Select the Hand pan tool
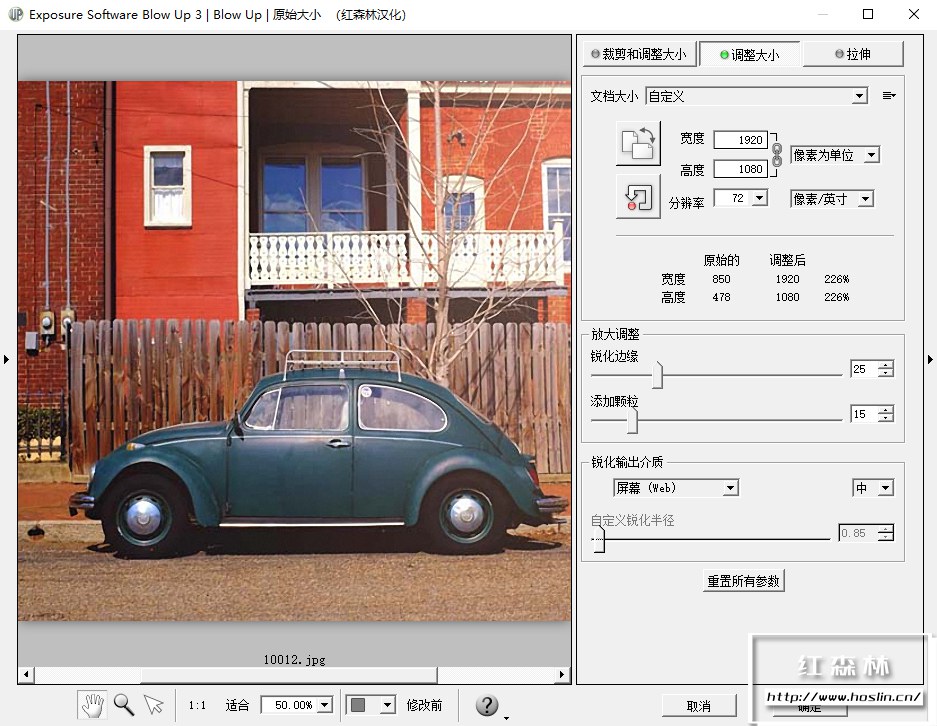 click(92, 705)
